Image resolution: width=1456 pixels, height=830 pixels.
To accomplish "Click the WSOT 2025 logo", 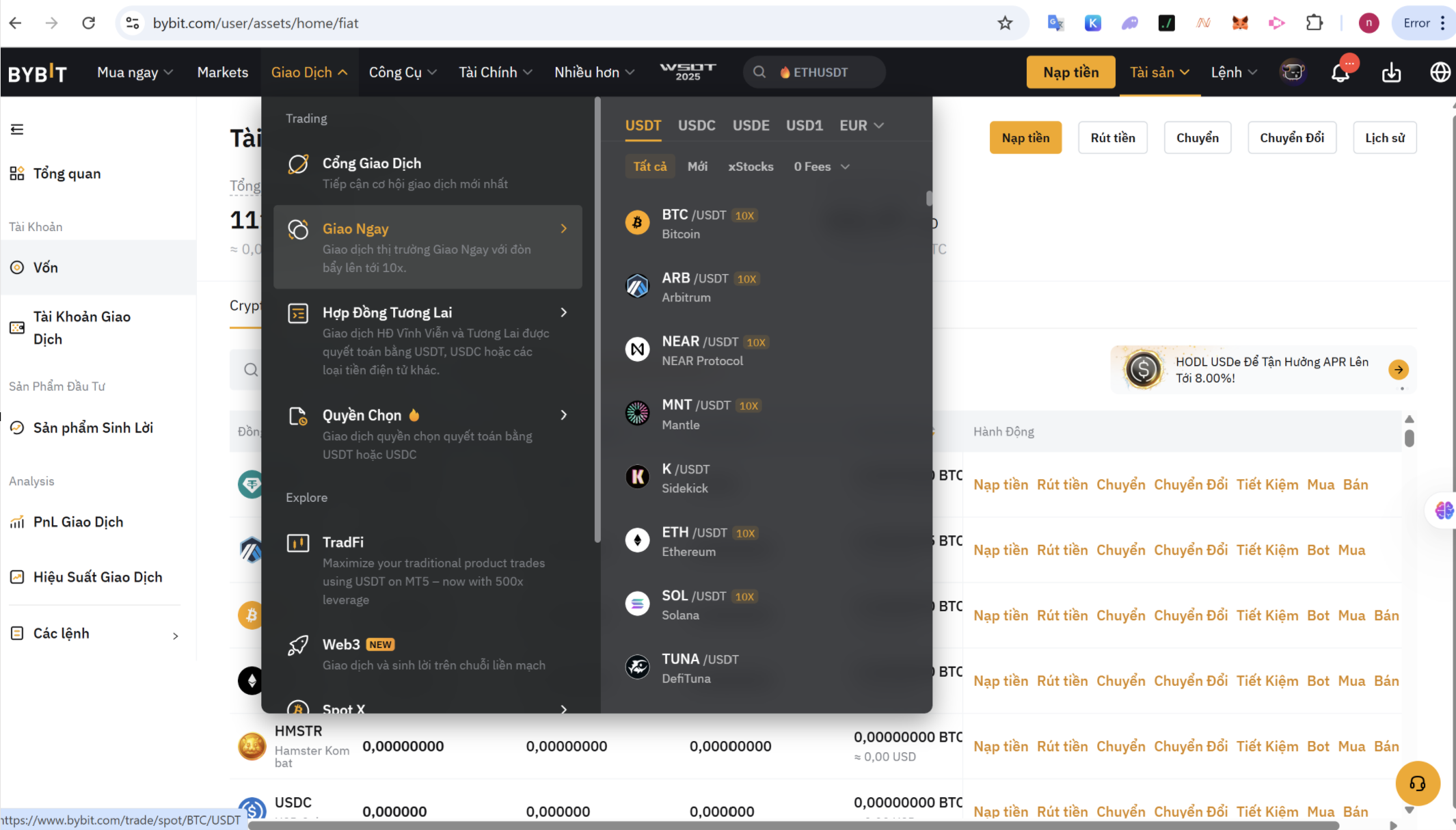I will pos(687,72).
